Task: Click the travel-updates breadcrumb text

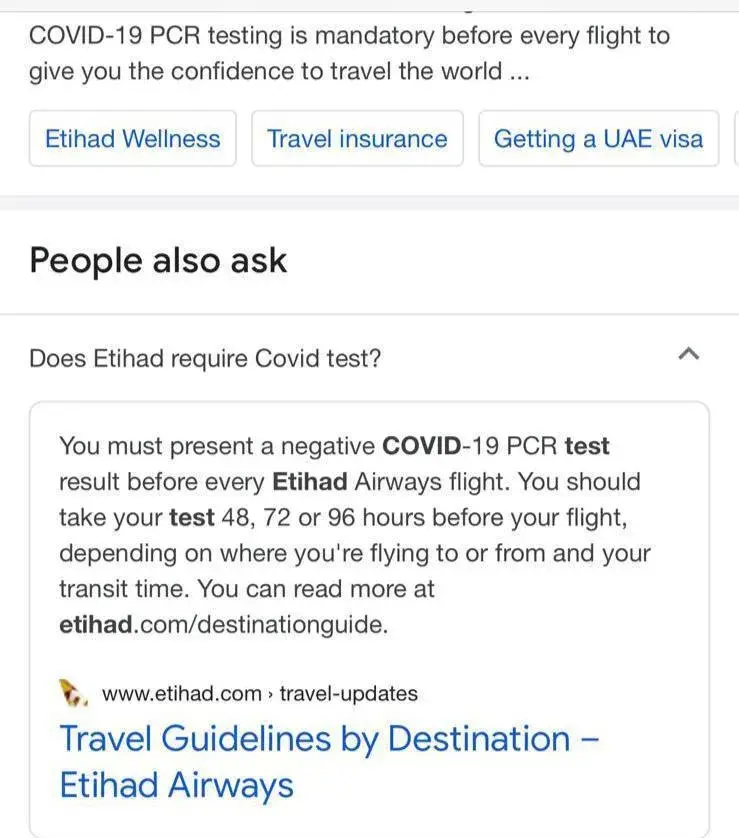Action: click(x=348, y=693)
